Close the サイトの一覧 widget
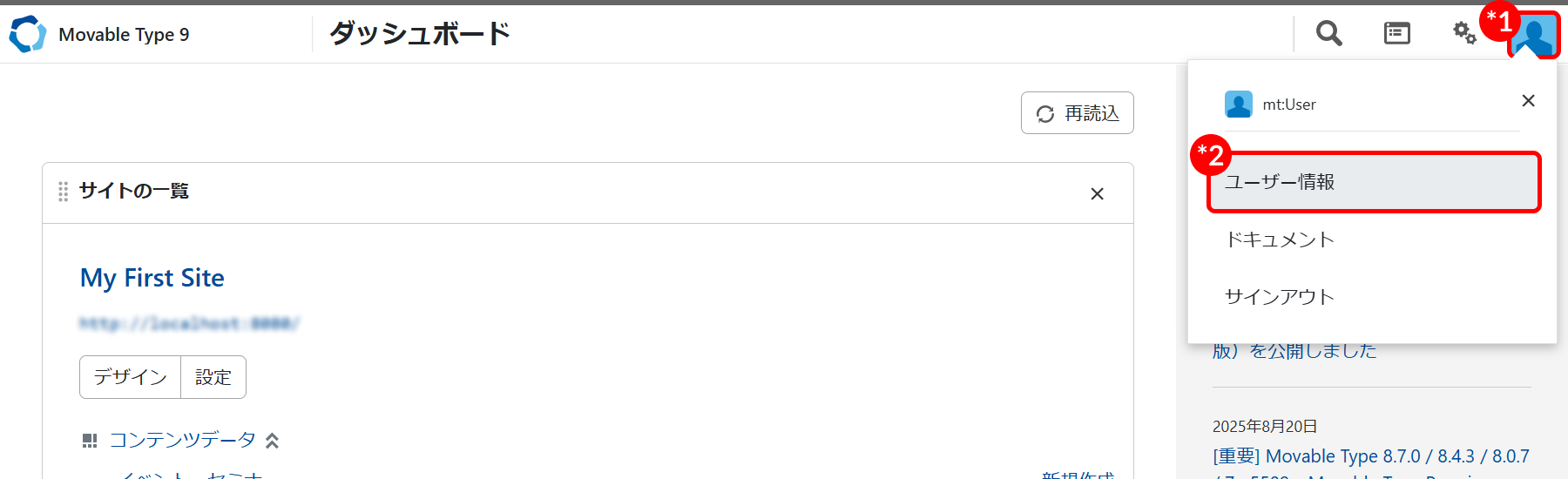This screenshot has height=479, width=1568. [1097, 193]
